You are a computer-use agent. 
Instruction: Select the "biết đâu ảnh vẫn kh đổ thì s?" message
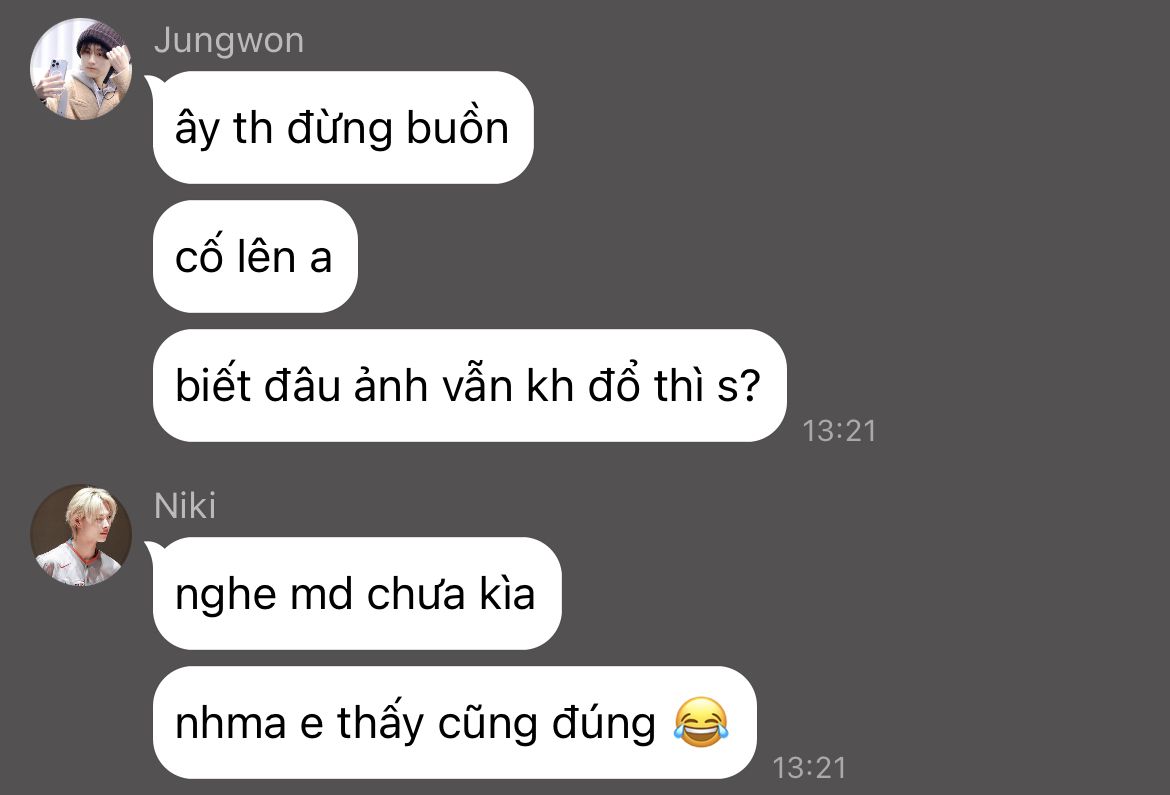pyautogui.click(x=469, y=385)
